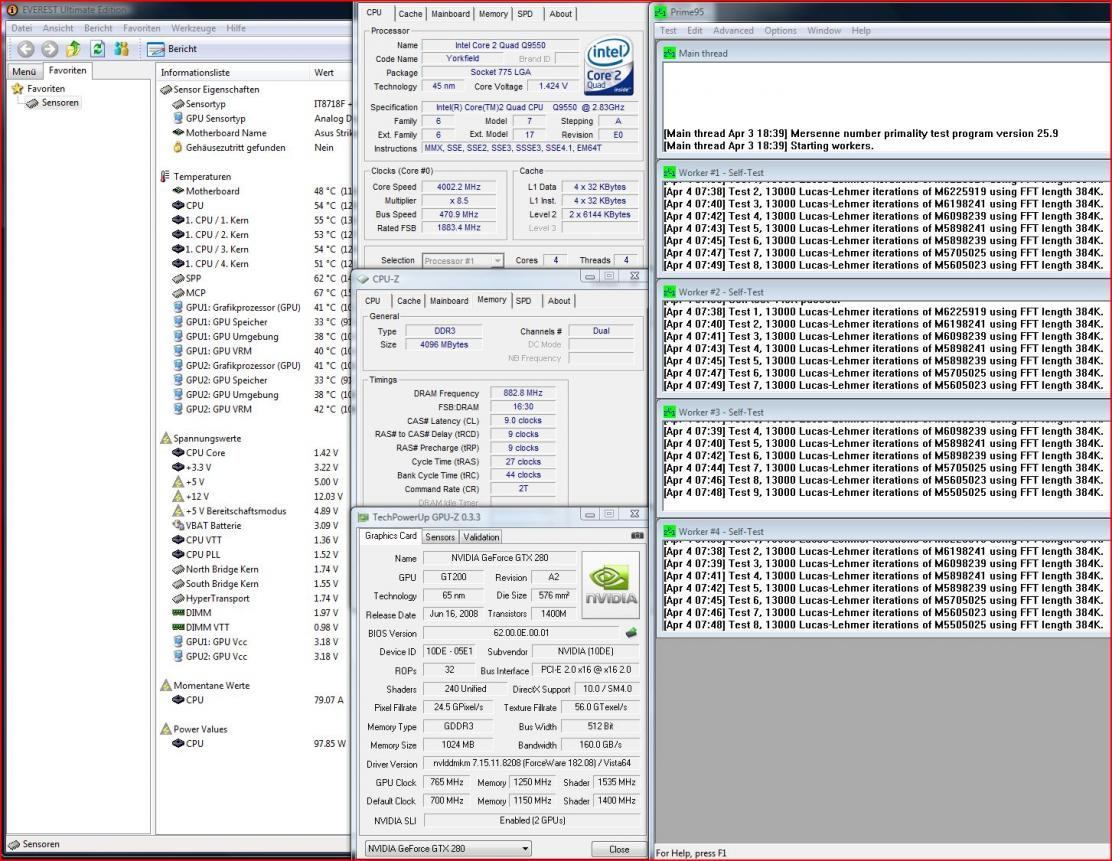Click the Refresh icon in EVEREST toolbar
Image resolution: width=1112 pixels, height=861 pixels.
pyautogui.click(x=98, y=49)
